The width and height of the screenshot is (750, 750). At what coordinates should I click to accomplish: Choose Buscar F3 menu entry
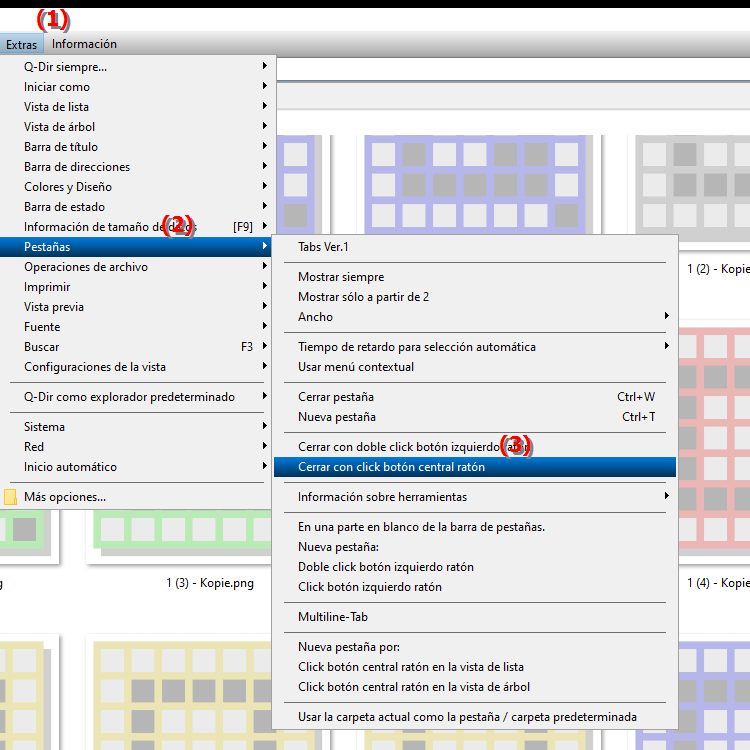click(136, 347)
